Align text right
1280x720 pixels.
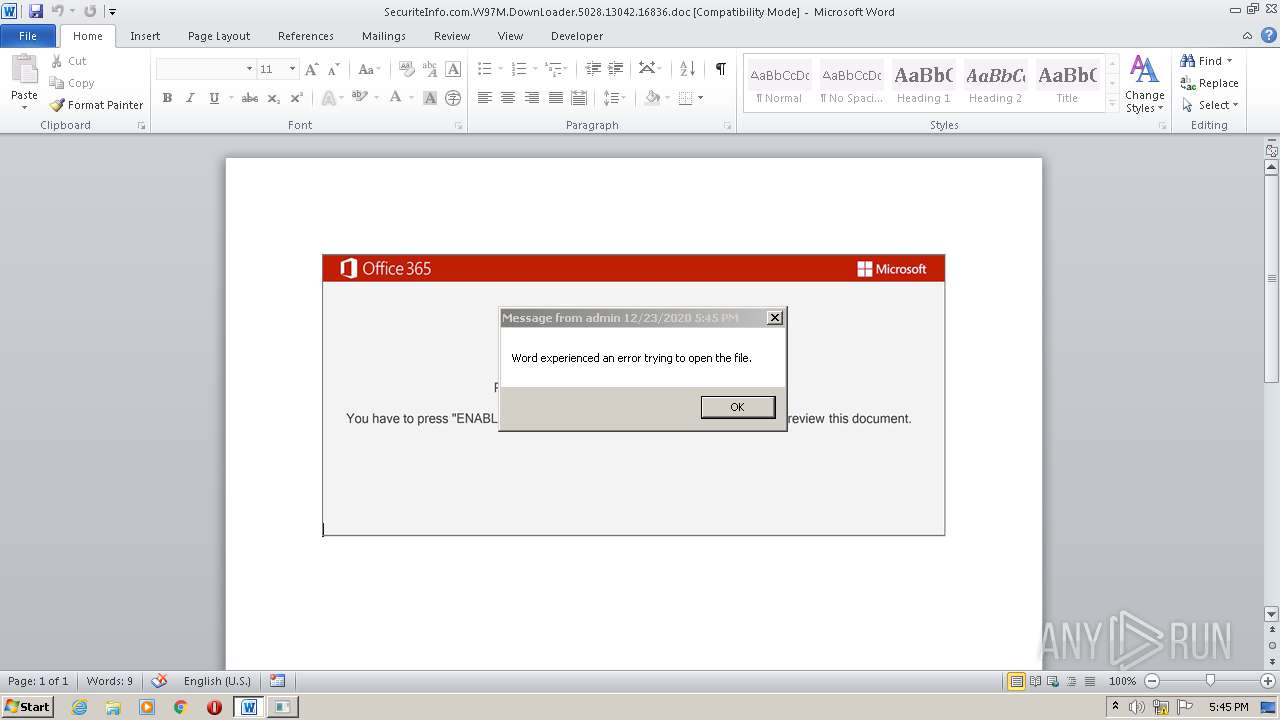pos(532,98)
